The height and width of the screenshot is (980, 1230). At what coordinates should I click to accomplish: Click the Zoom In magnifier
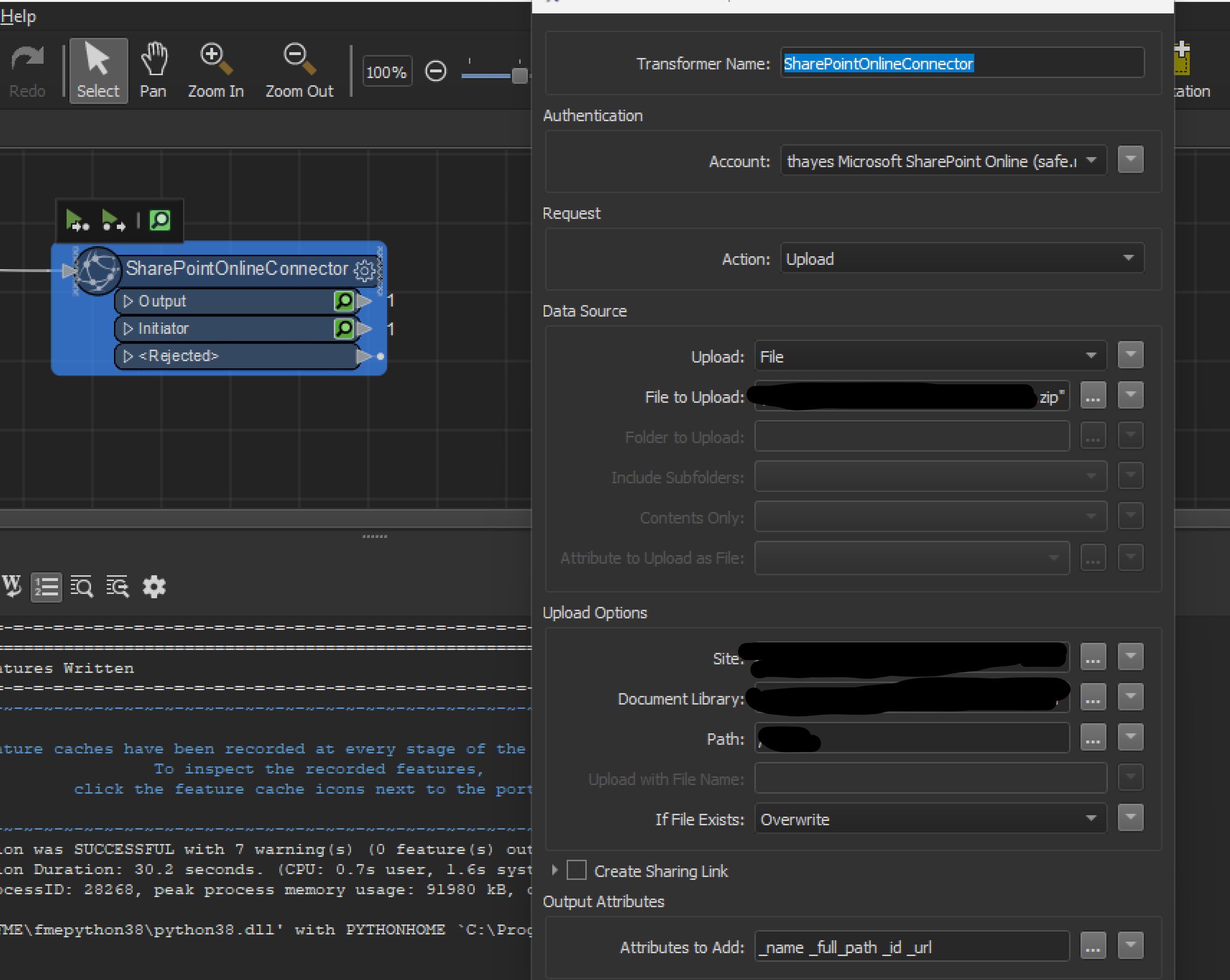tap(216, 71)
